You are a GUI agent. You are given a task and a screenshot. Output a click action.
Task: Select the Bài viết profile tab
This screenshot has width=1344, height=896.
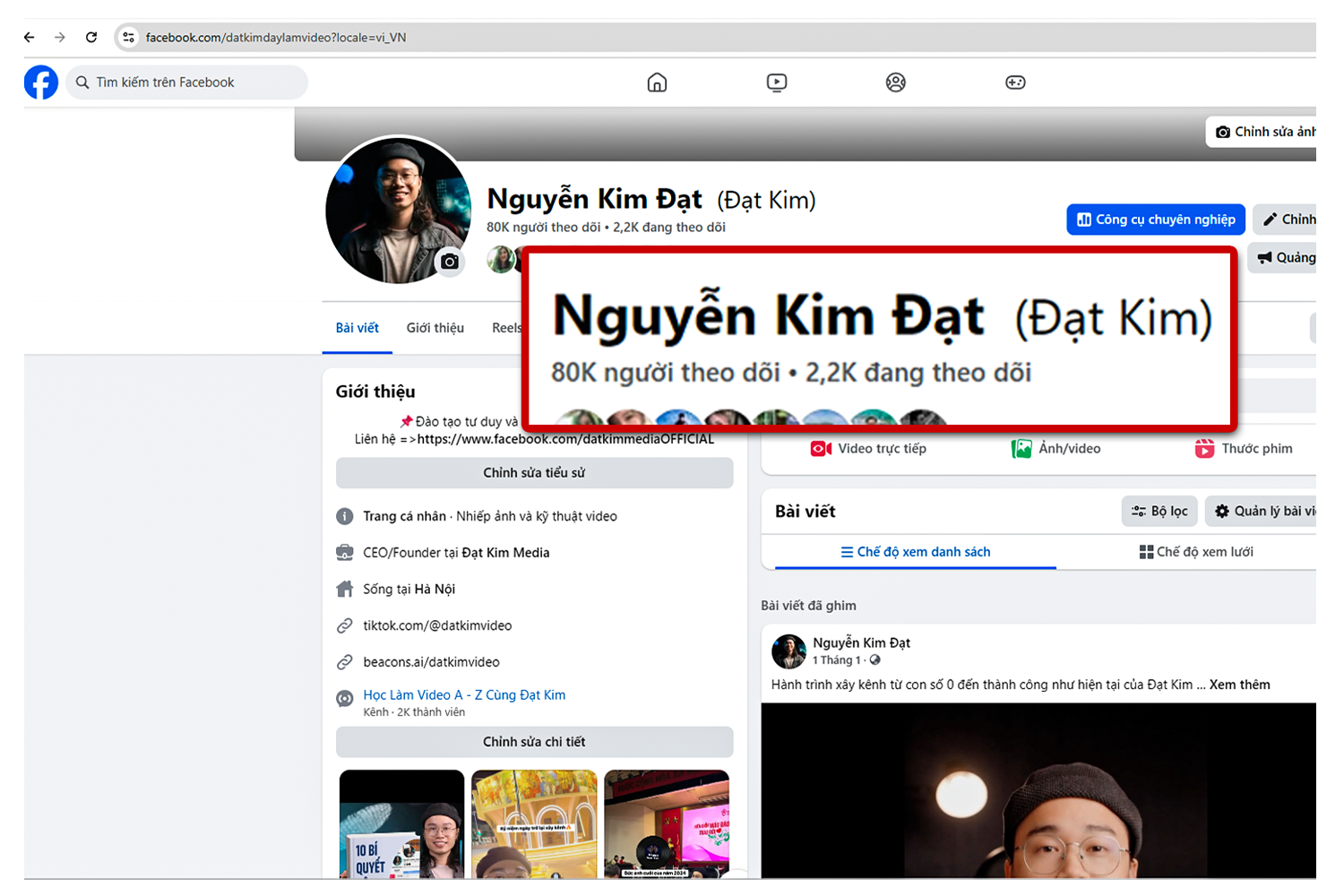click(x=357, y=328)
